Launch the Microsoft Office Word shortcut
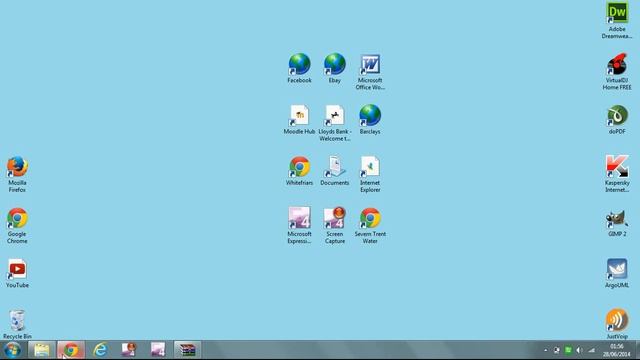The image size is (640, 360). [370, 72]
